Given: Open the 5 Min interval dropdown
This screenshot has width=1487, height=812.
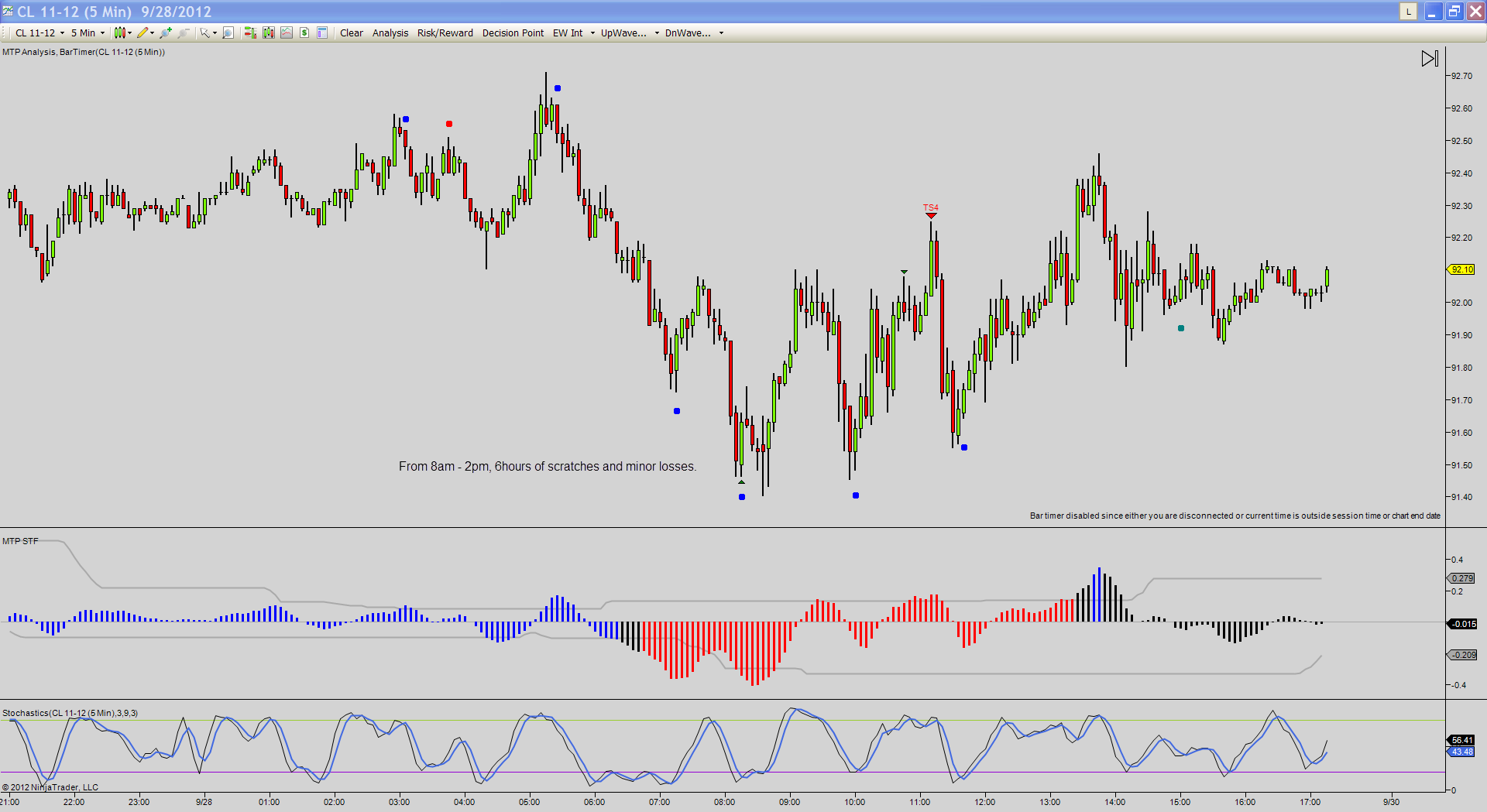Looking at the screenshot, I should 88,33.
